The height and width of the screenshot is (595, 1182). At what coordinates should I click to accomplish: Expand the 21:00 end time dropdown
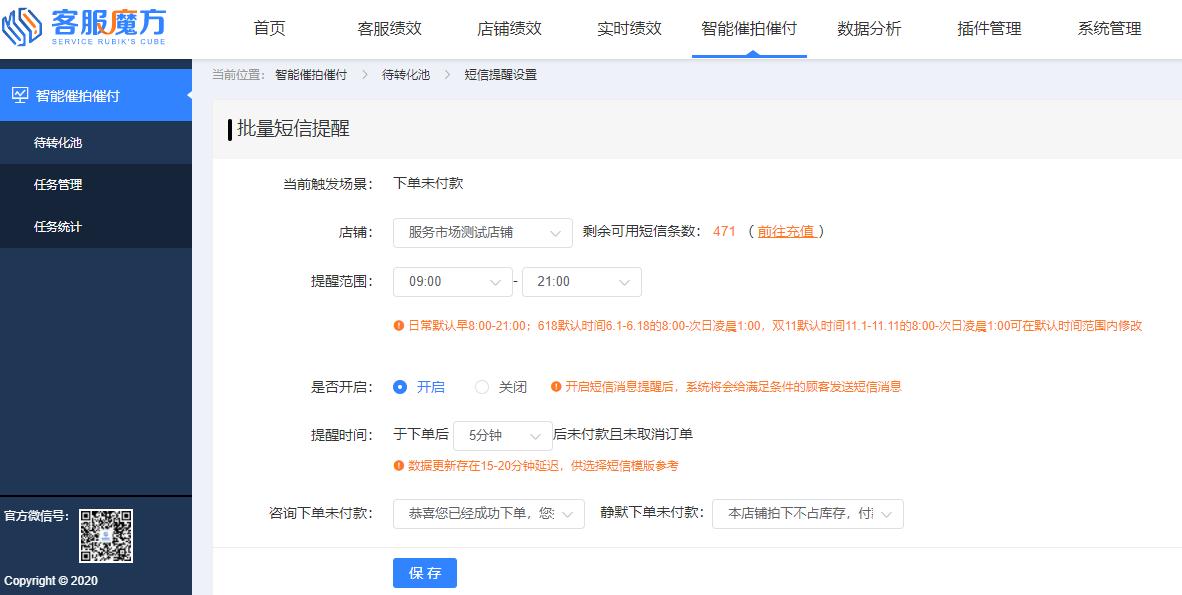point(582,281)
